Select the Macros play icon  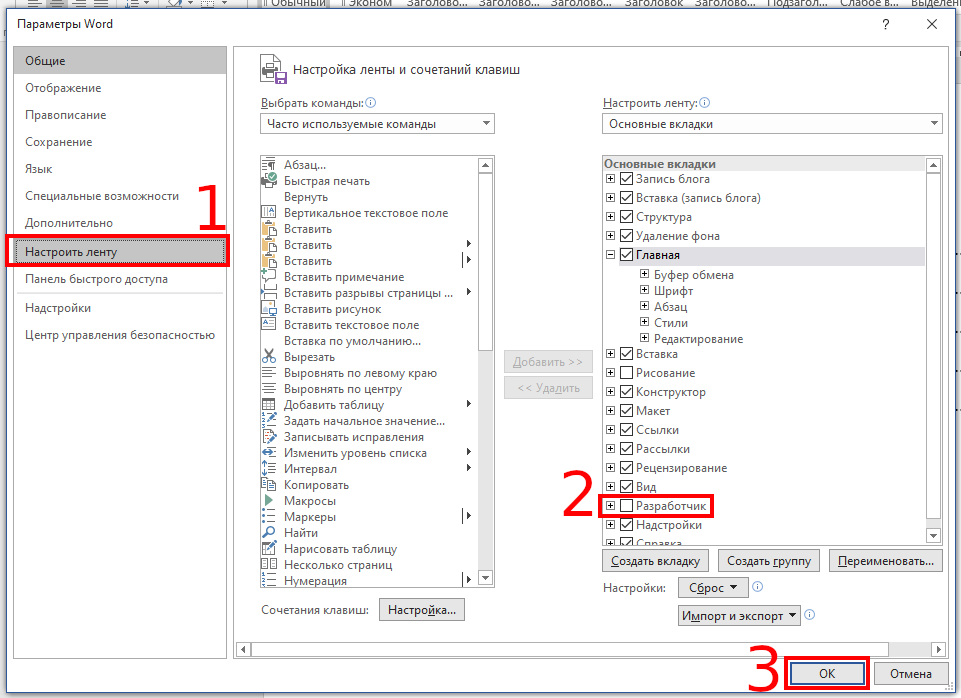268,500
